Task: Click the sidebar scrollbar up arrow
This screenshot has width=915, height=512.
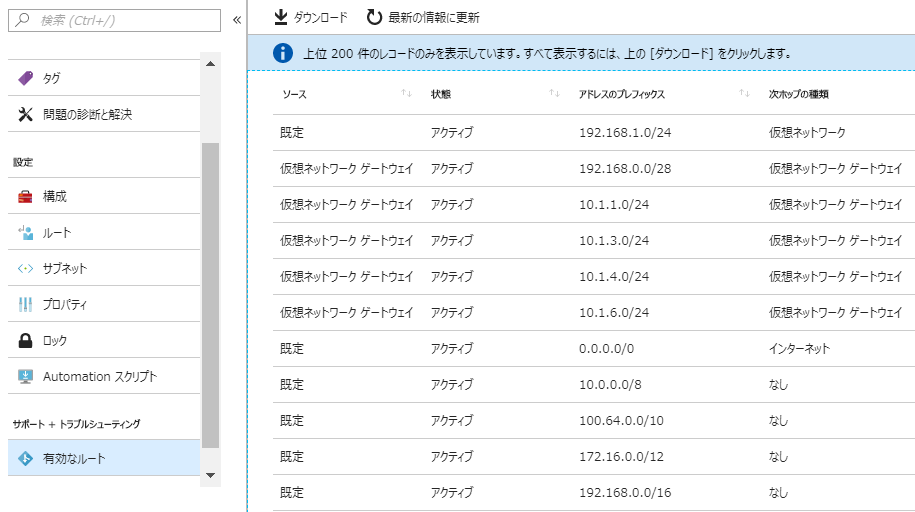Action: [x=211, y=64]
